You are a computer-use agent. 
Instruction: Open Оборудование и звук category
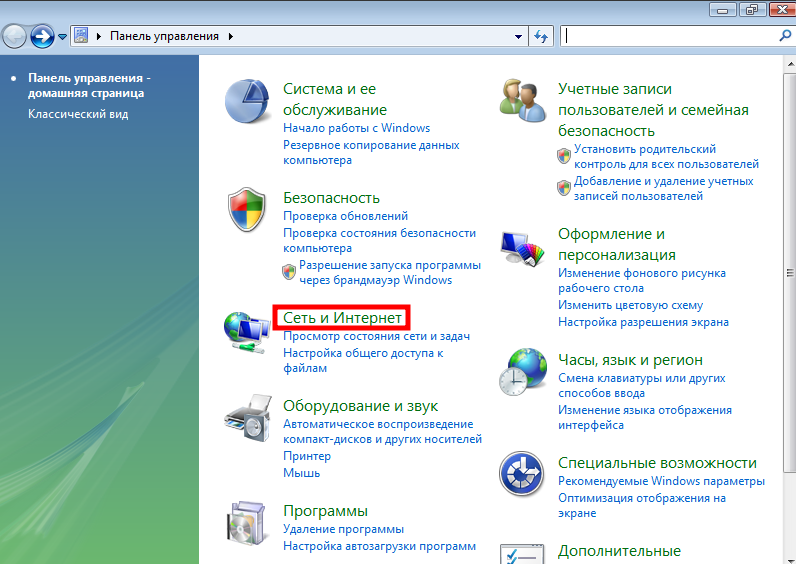pos(360,406)
